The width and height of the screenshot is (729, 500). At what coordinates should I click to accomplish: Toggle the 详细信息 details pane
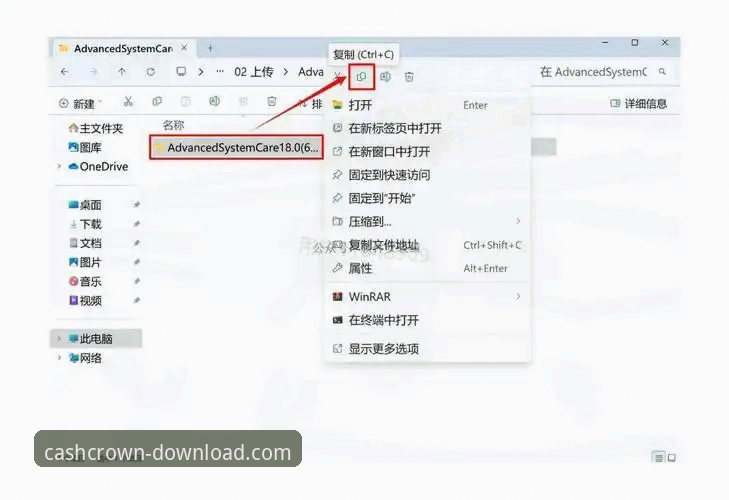click(638, 103)
